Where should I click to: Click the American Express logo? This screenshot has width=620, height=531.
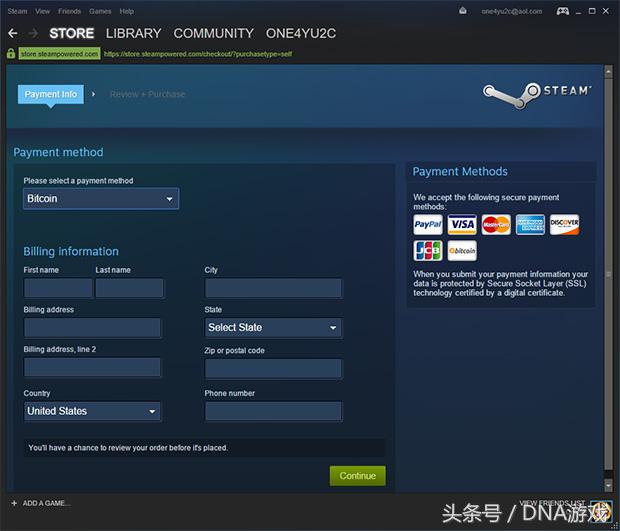pos(530,225)
